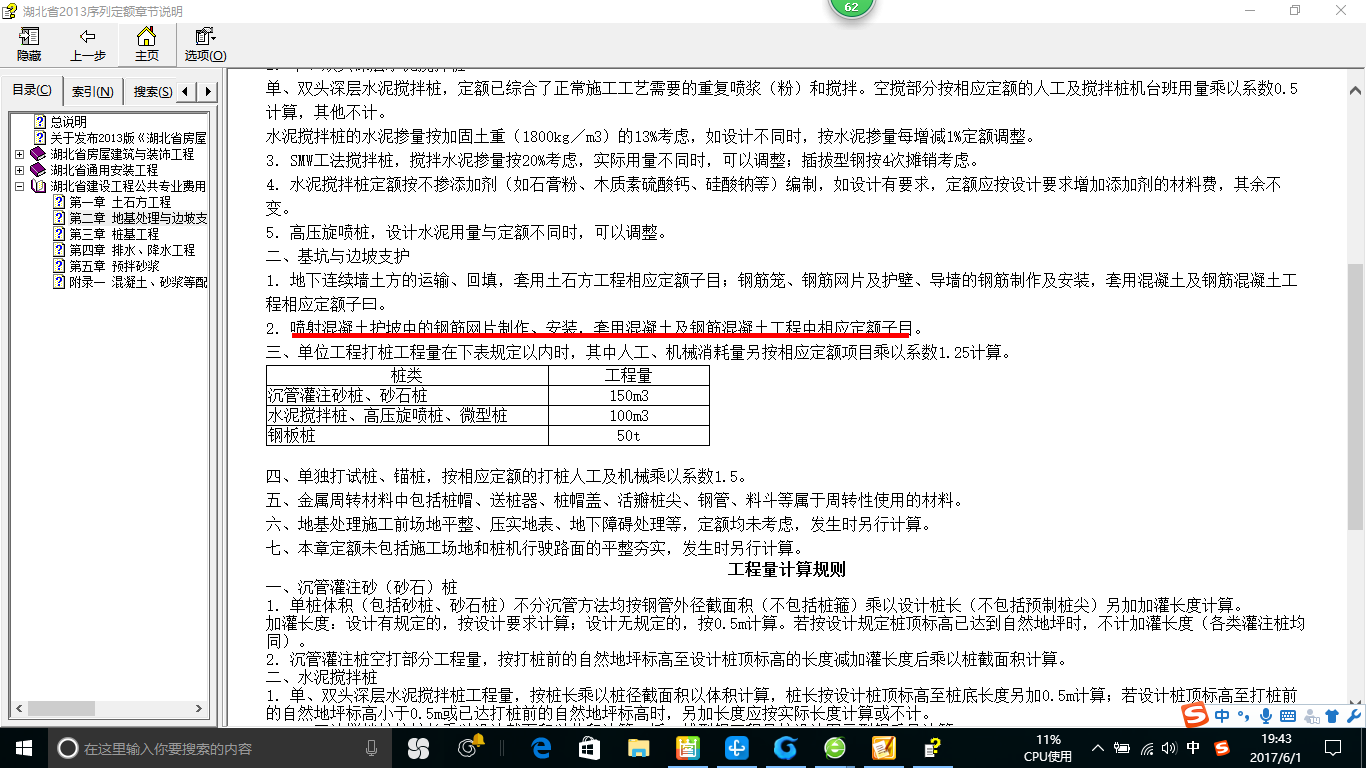This screenshot has width=1366, height=768.
Task: Open Microsoft Edge from the taskbar
Action: coord(542,748)
